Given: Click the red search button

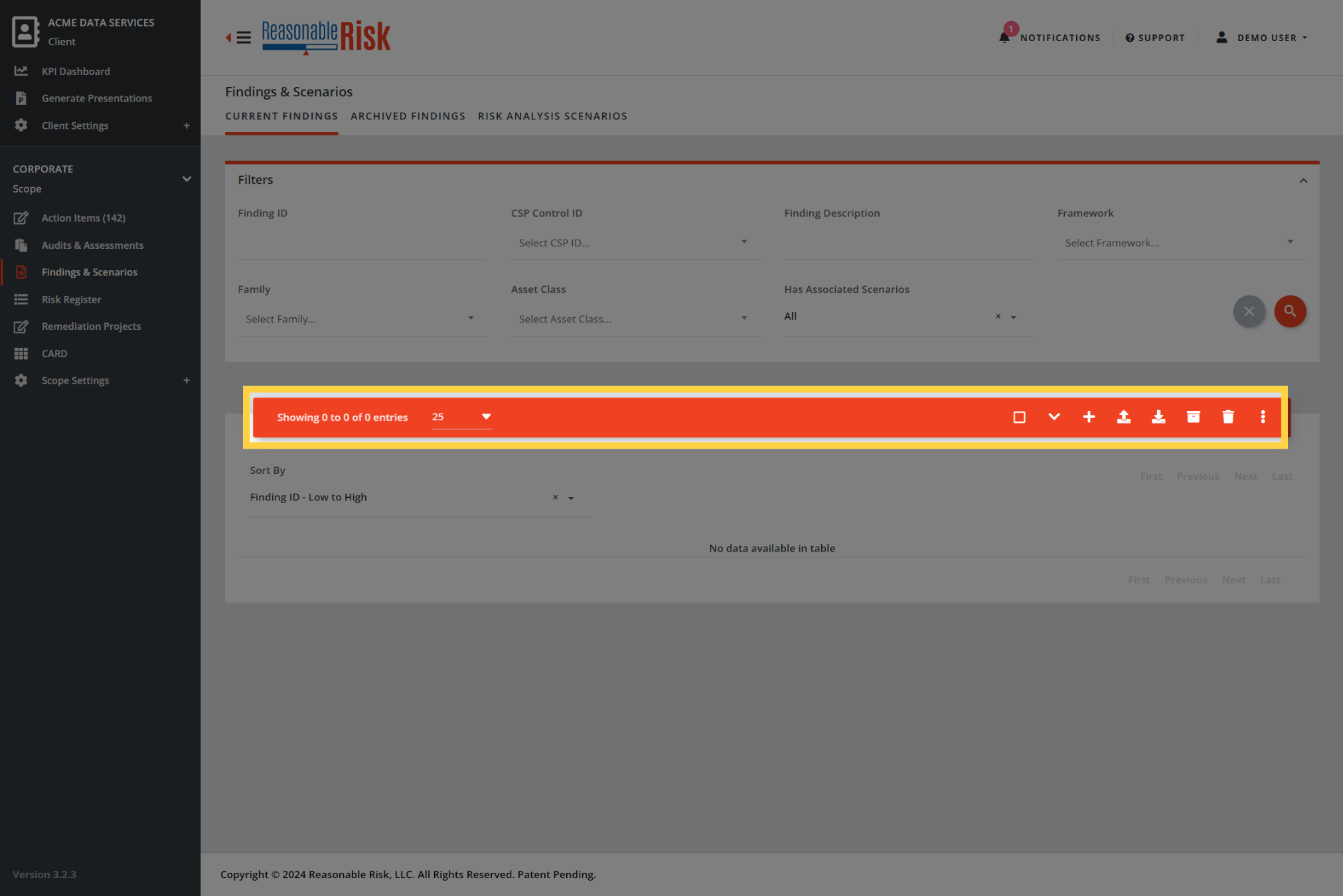Looking at the screenshot, I should [x=1290, y=311].
